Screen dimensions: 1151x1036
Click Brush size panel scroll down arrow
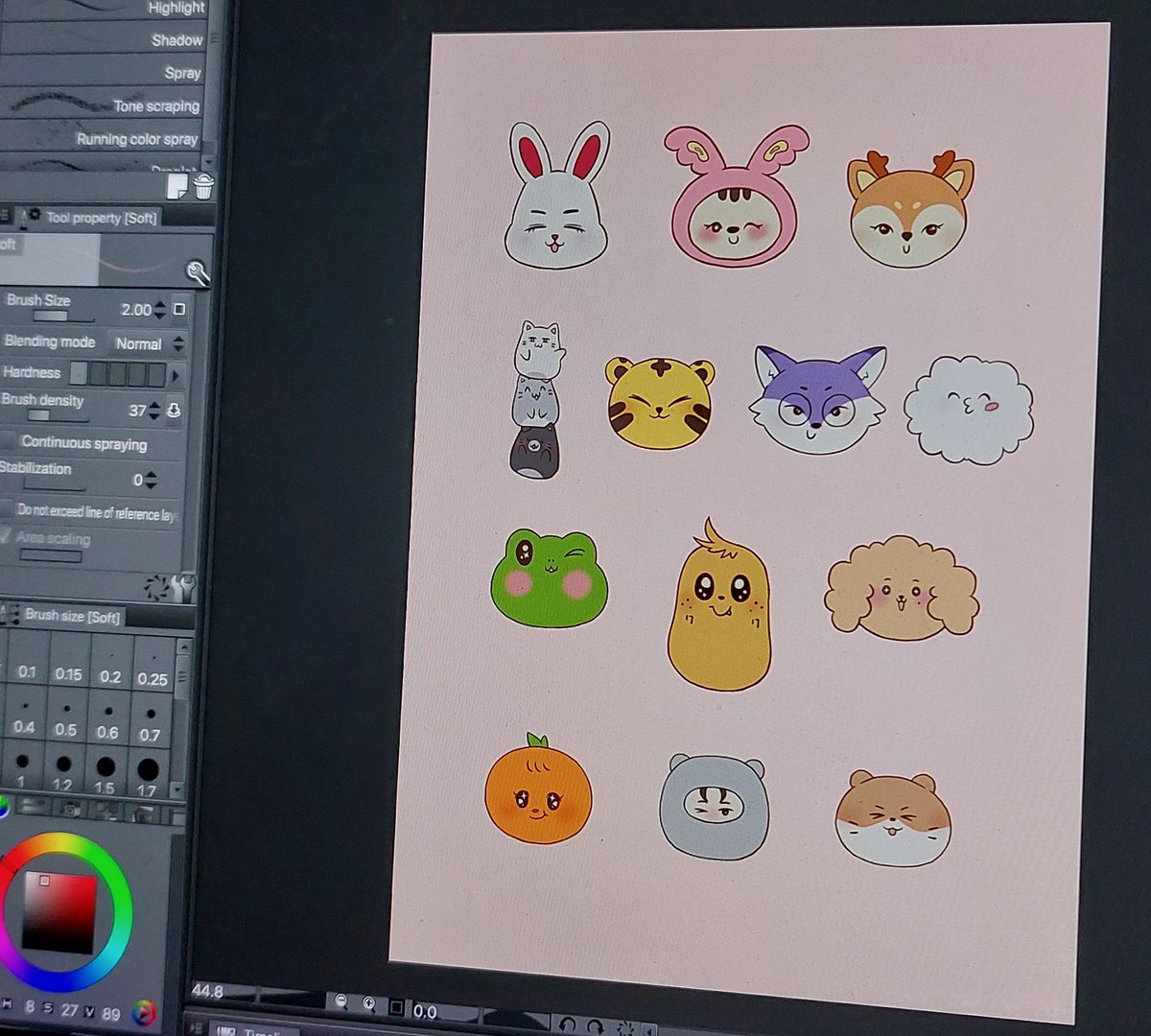click(177, 790)
